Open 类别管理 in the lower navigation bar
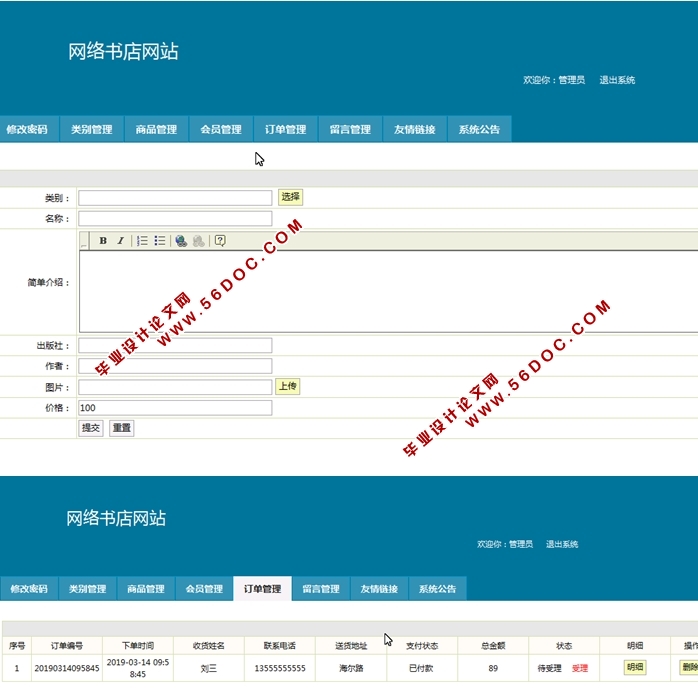The image size is (698, 692). [x=87, y=589]
